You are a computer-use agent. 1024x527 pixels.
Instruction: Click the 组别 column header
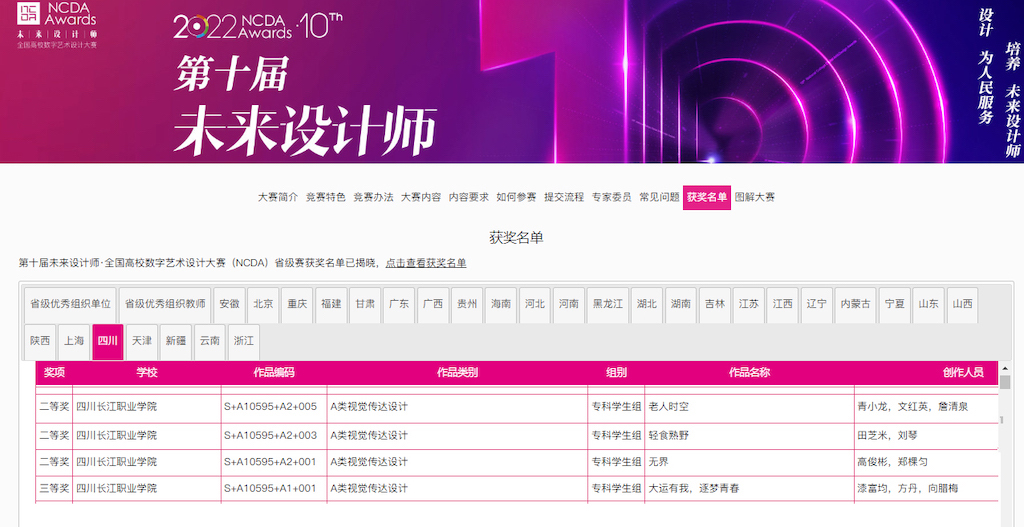(x=616, y=373)
